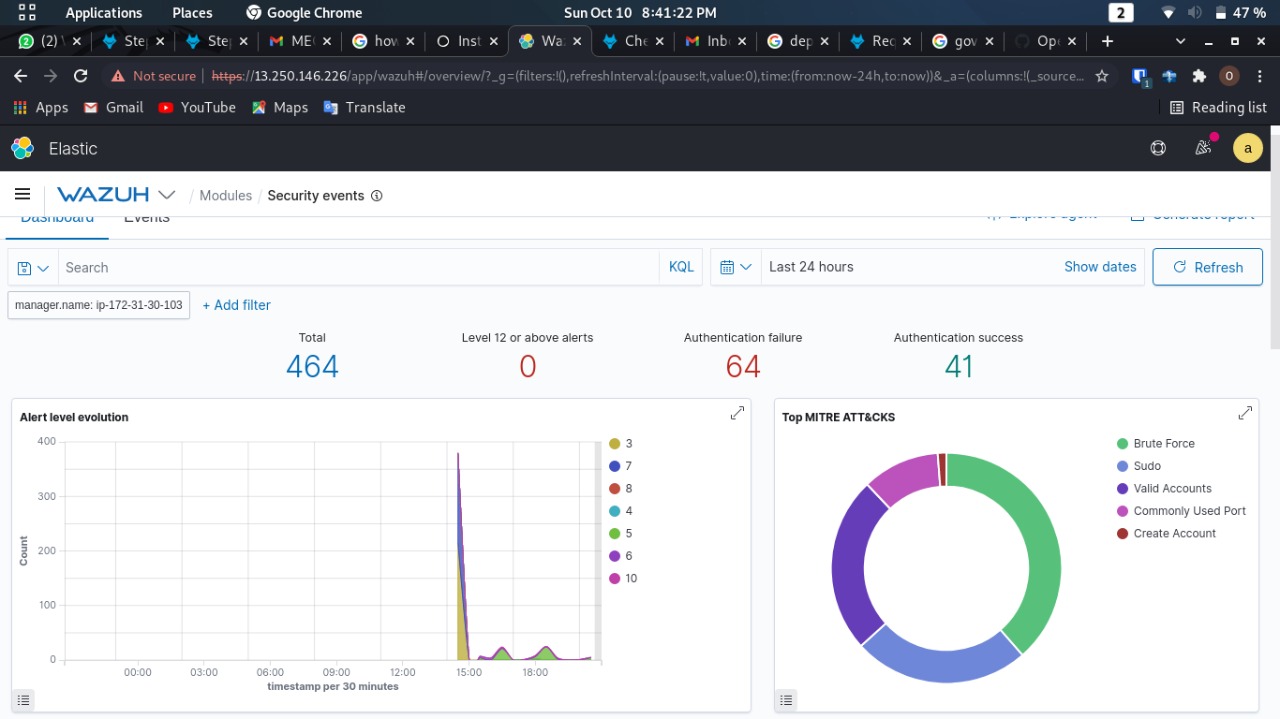Open the Maps bookmark

tap(280, 107)
